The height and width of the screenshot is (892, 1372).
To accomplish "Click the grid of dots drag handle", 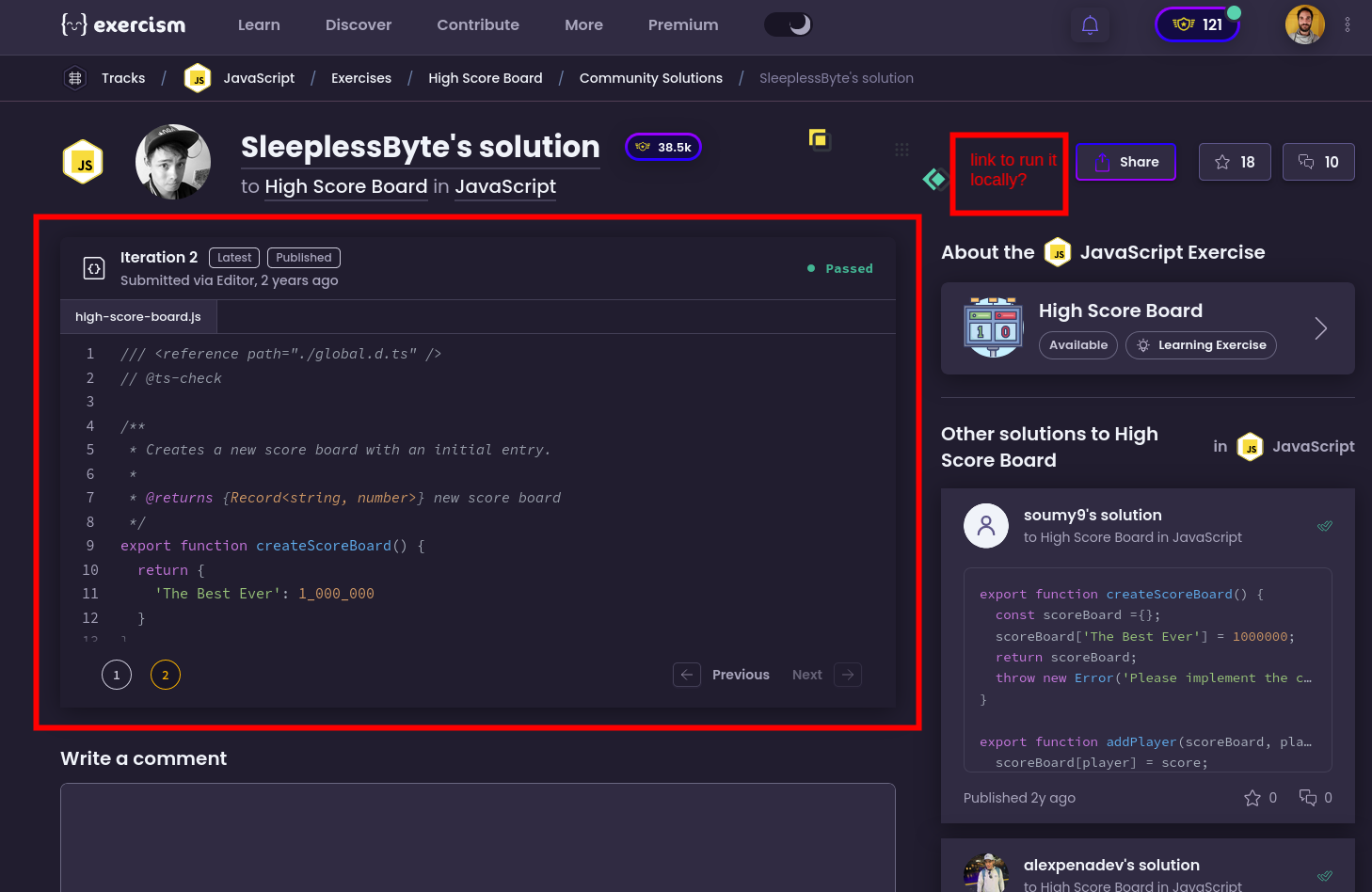I will pos(901,150).
